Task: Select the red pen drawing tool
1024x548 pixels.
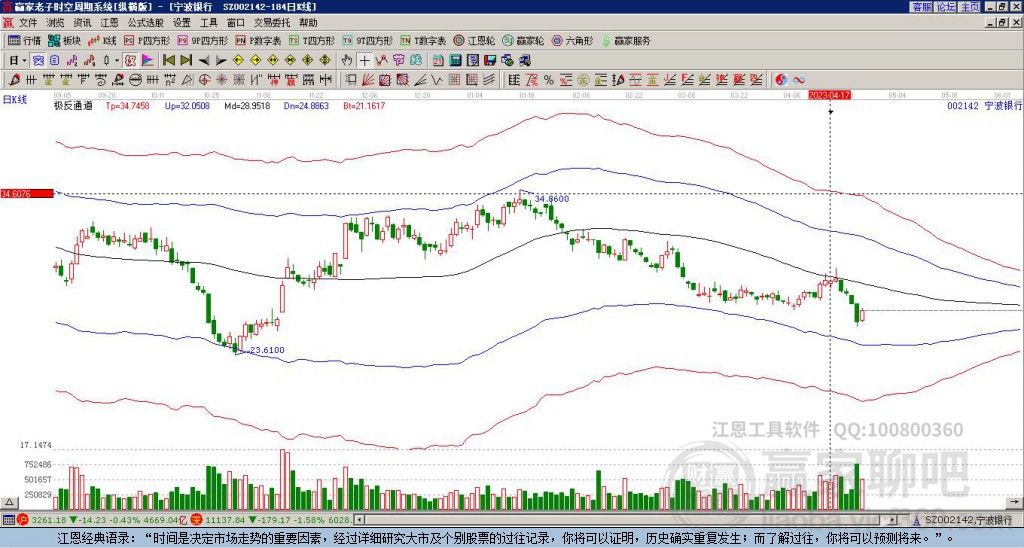Action: (x=14, y=80)
